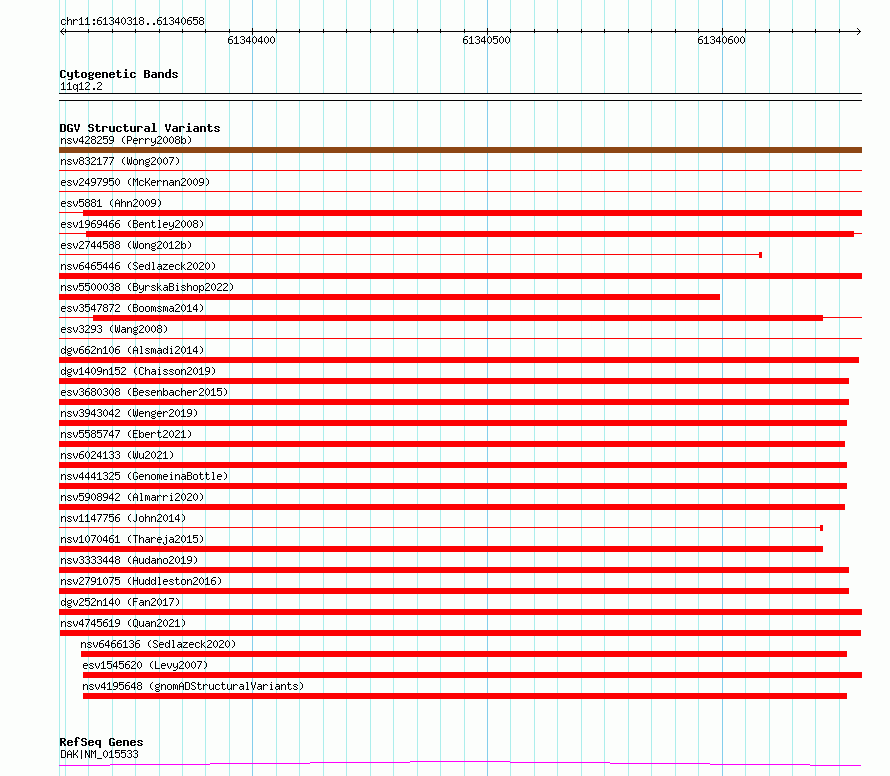This screenshot has height=776, width=890.
Task: Click the red bar under nsv5500038 (ByrskaBishop2022)
Action: [389, 297]
